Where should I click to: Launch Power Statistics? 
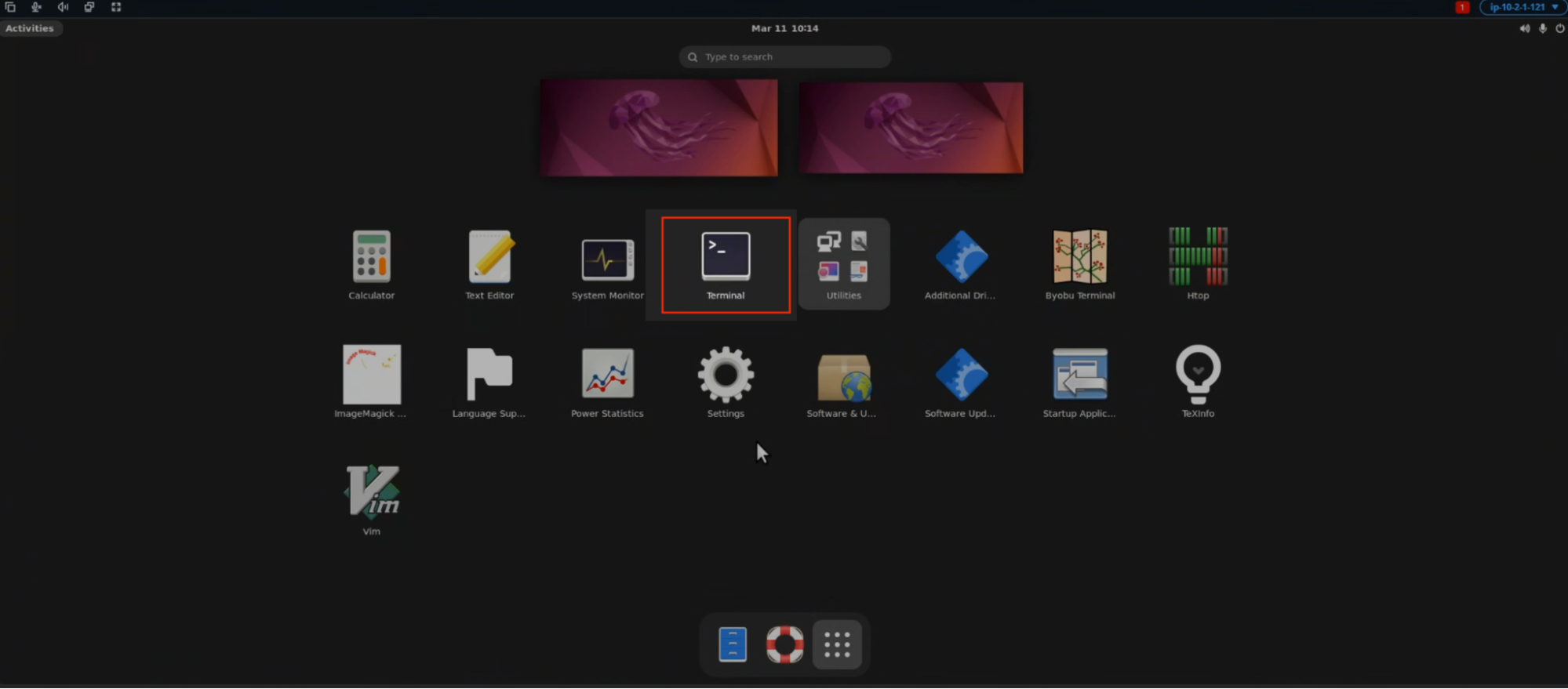(607, 382)
